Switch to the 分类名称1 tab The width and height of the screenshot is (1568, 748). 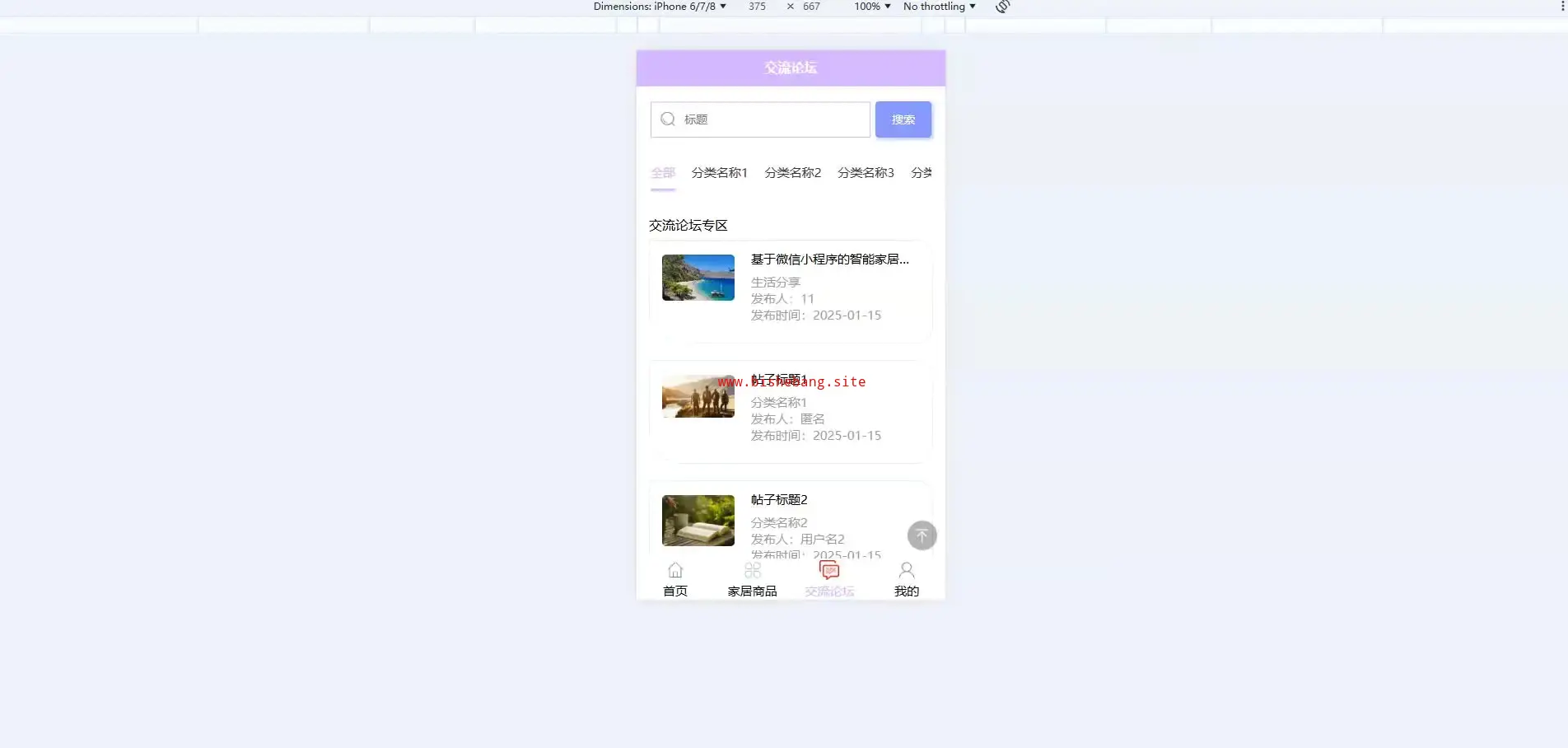tap(719, 173)
